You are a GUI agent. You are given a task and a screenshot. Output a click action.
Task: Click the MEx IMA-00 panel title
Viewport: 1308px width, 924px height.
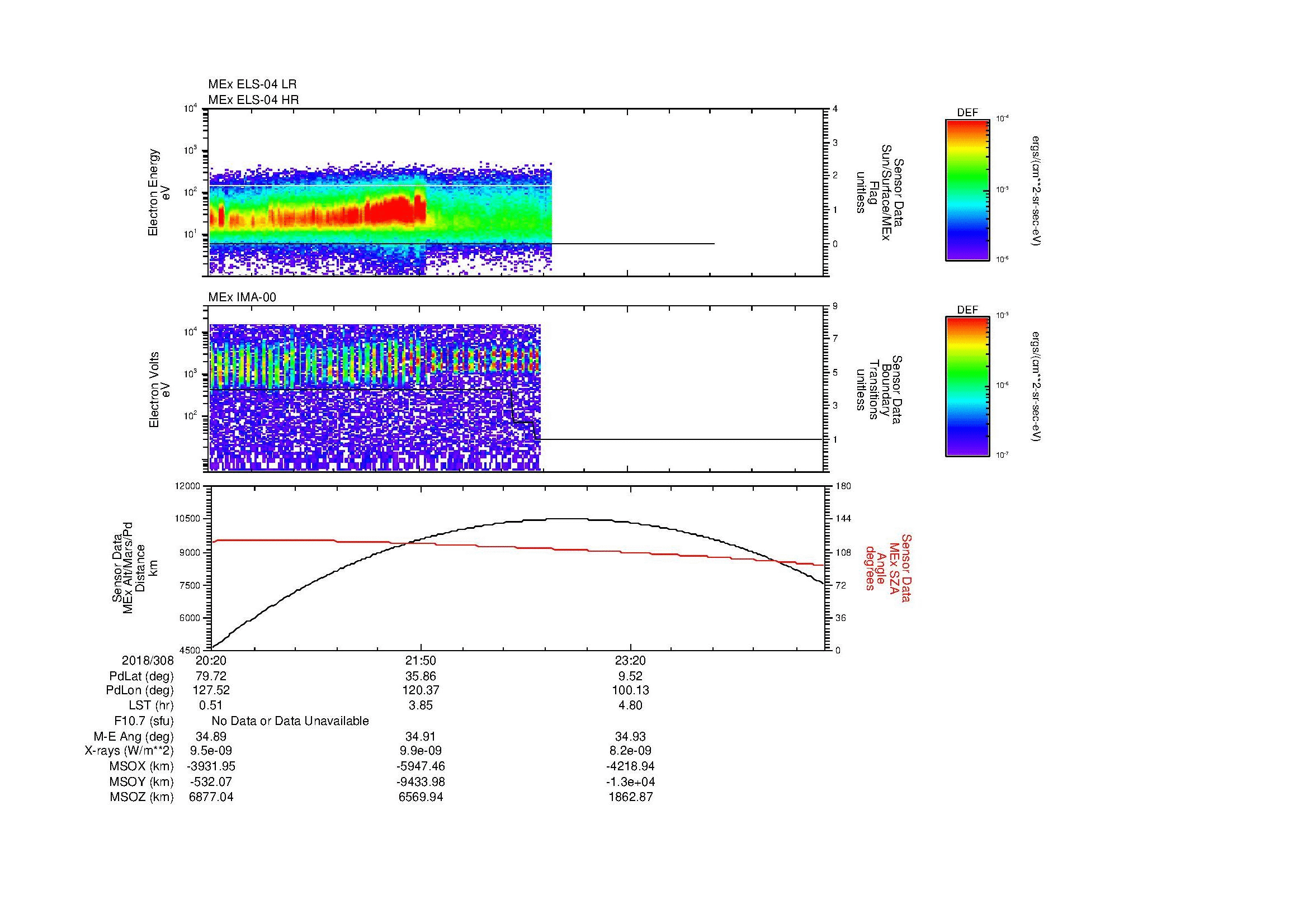coord(242,297)
